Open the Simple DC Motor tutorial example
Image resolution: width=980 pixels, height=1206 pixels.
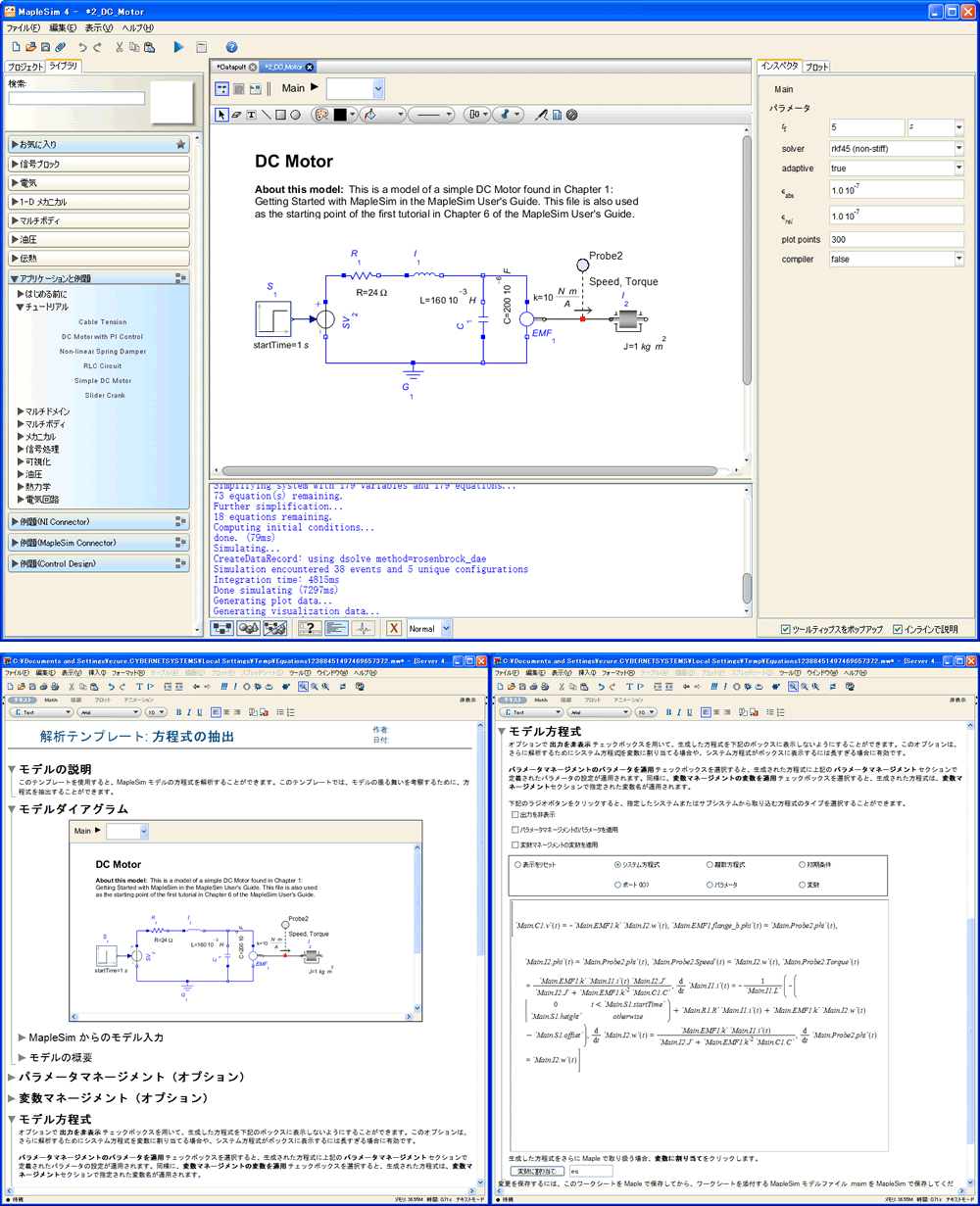[x=103, y=380]
